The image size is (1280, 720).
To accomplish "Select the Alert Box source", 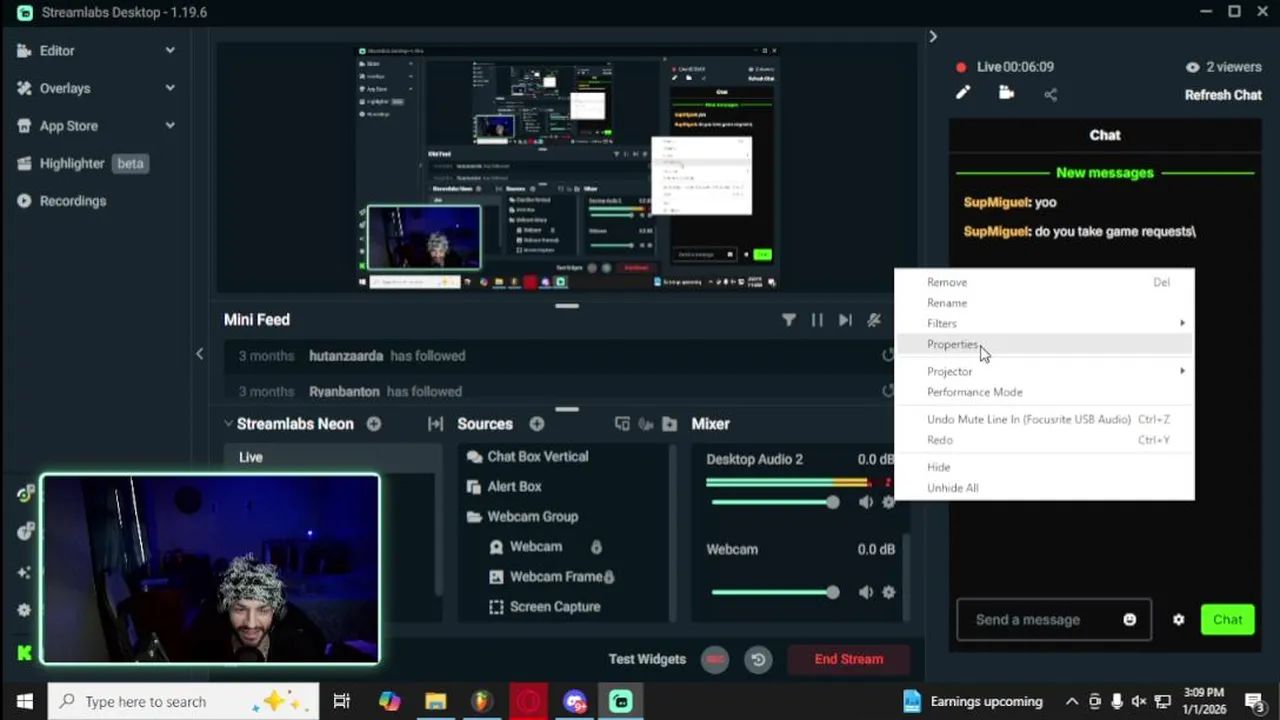I will coord(514,486).
